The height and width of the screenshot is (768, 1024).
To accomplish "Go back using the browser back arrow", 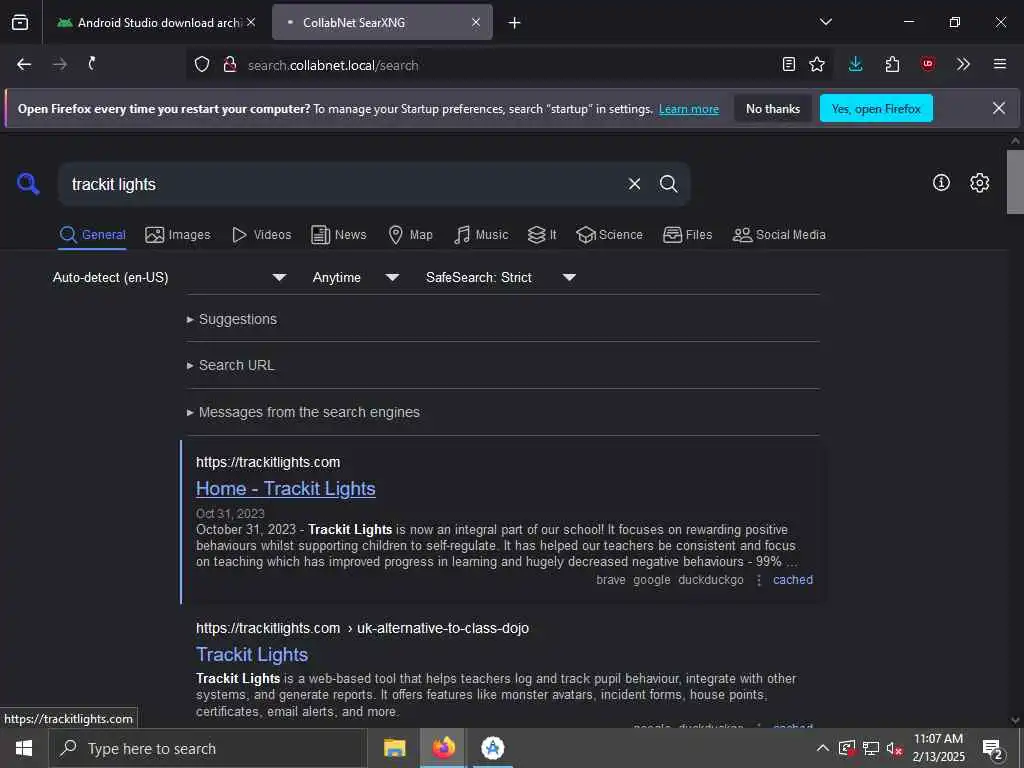I will pos(24,64).
